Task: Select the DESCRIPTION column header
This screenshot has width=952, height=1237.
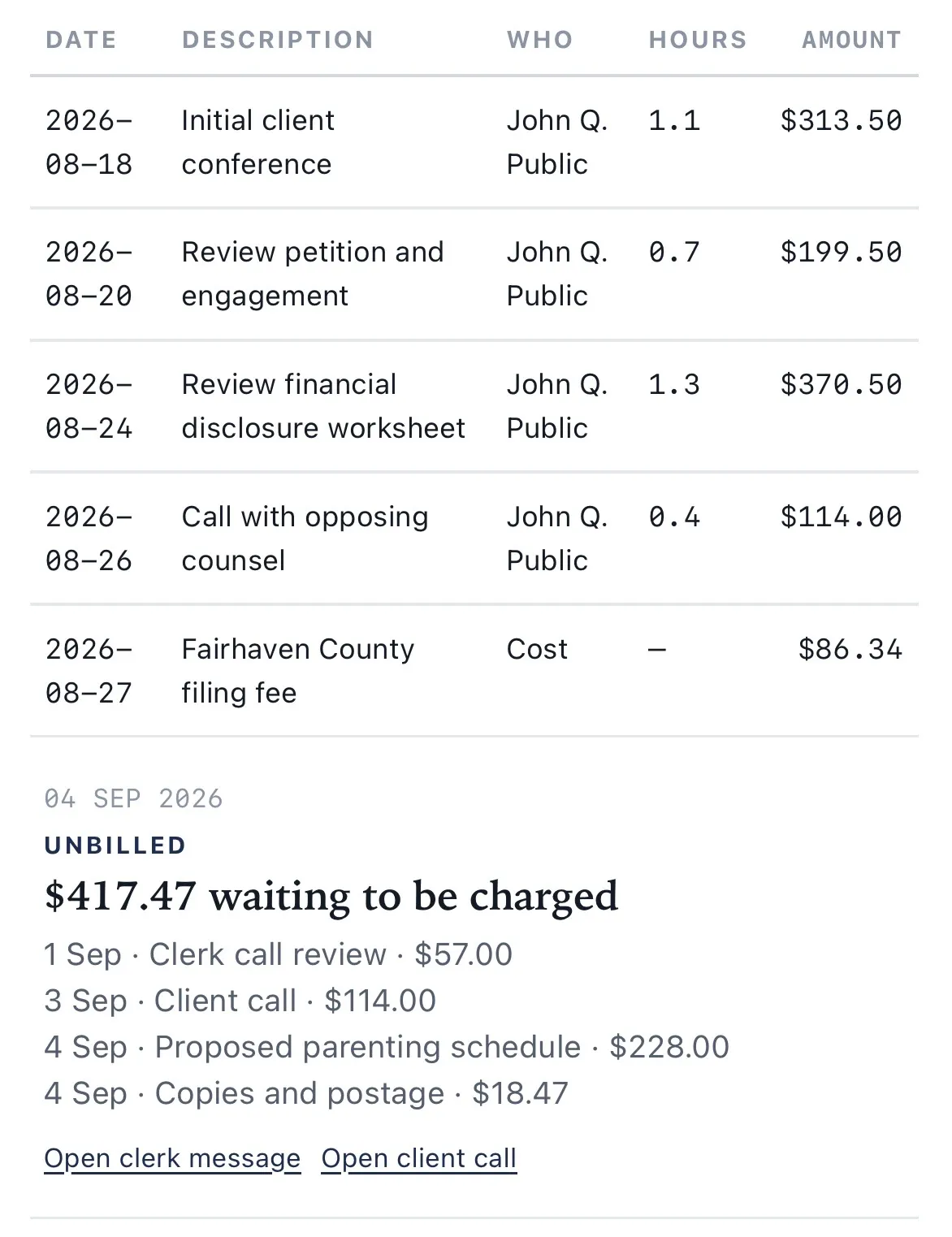Action: tap(278, 40)
